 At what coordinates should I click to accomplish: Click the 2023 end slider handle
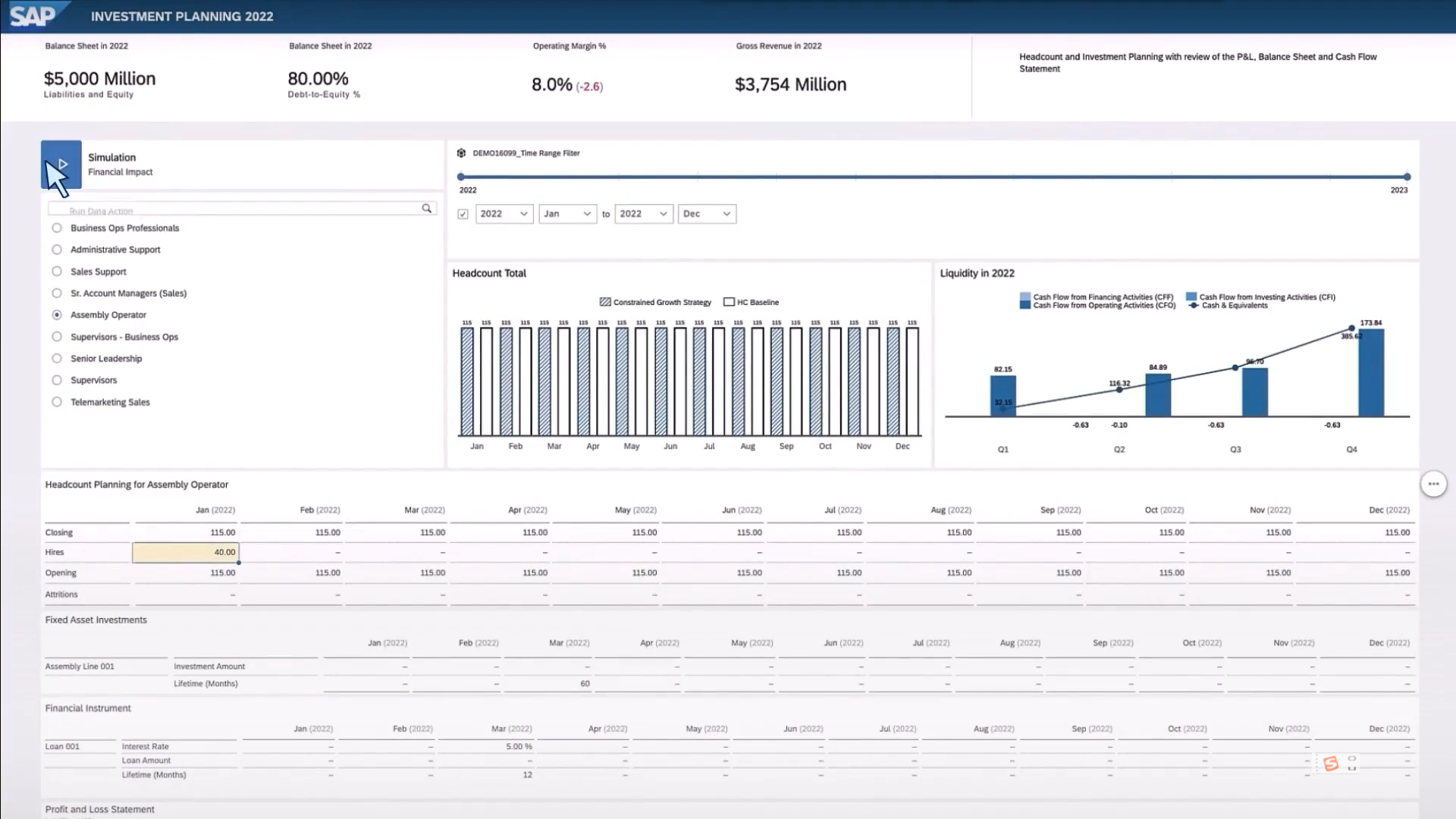(x=1407, y=177)
